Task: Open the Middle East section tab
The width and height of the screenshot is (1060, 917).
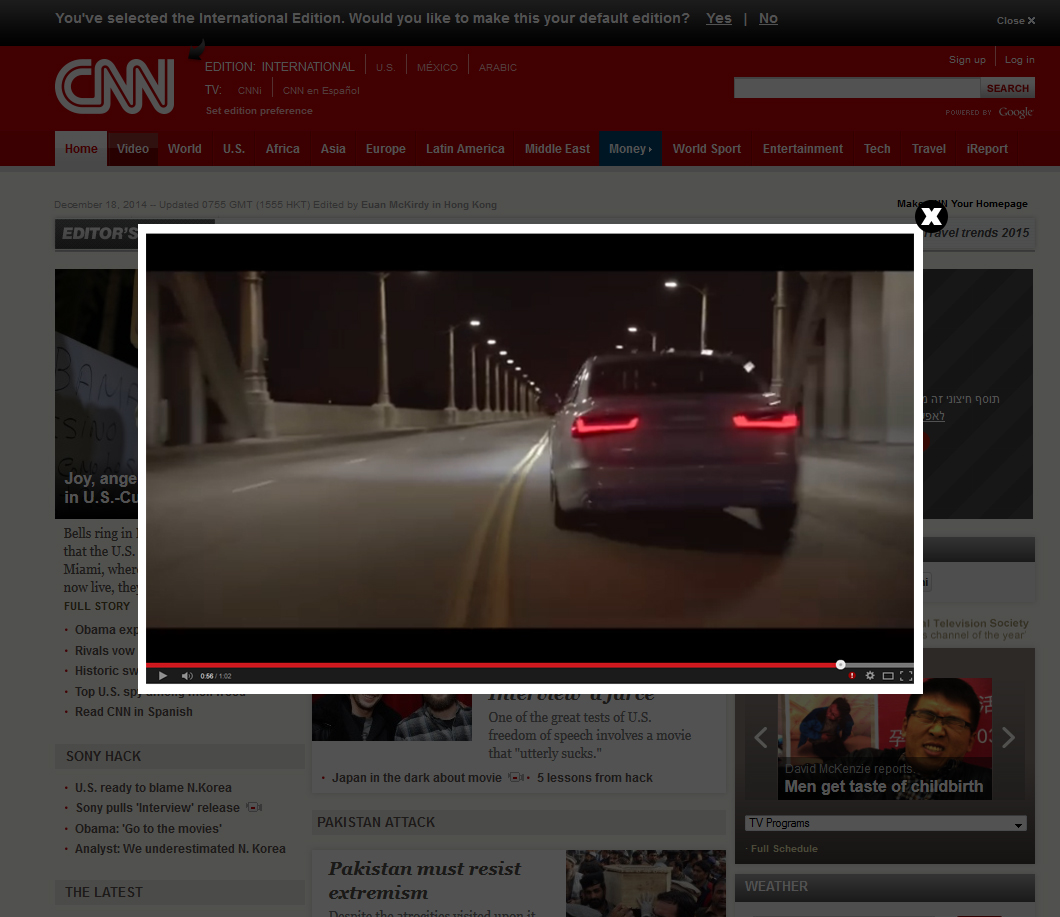Action: point(557,149)
